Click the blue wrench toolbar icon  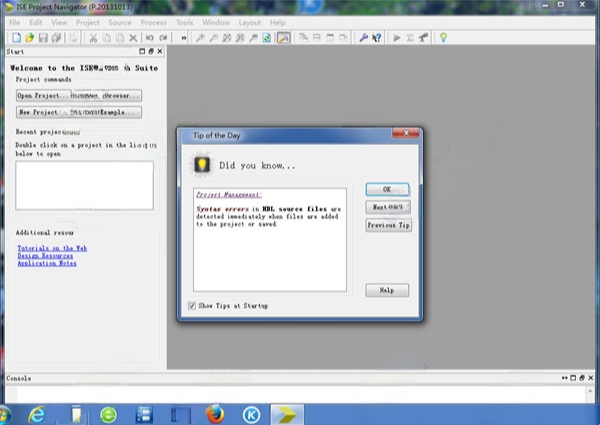click(x=363, y=37)
